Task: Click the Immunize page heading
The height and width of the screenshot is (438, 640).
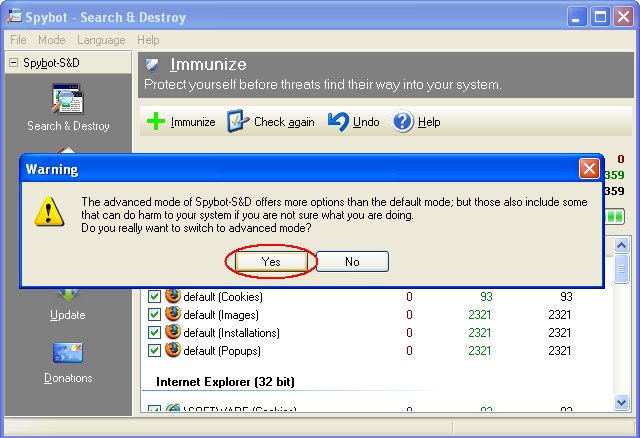Action: click(208, 64)
